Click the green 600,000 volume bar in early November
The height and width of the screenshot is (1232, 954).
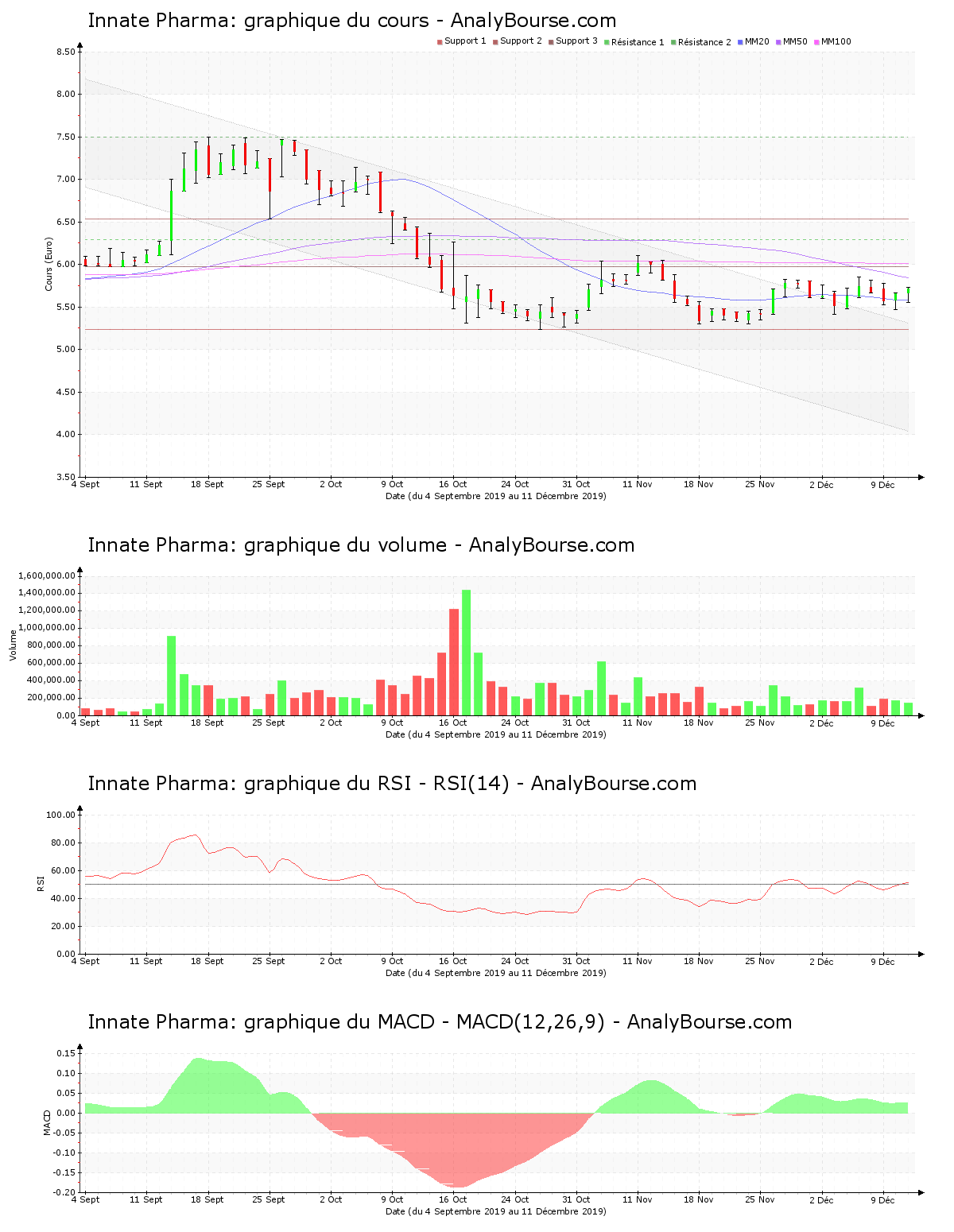(602, 688)
